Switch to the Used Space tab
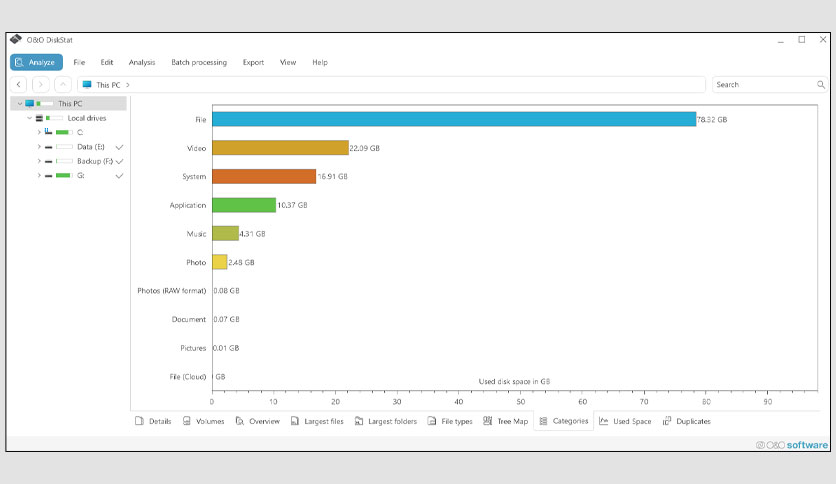Screen dimensions: 836x484 (625, 421)
